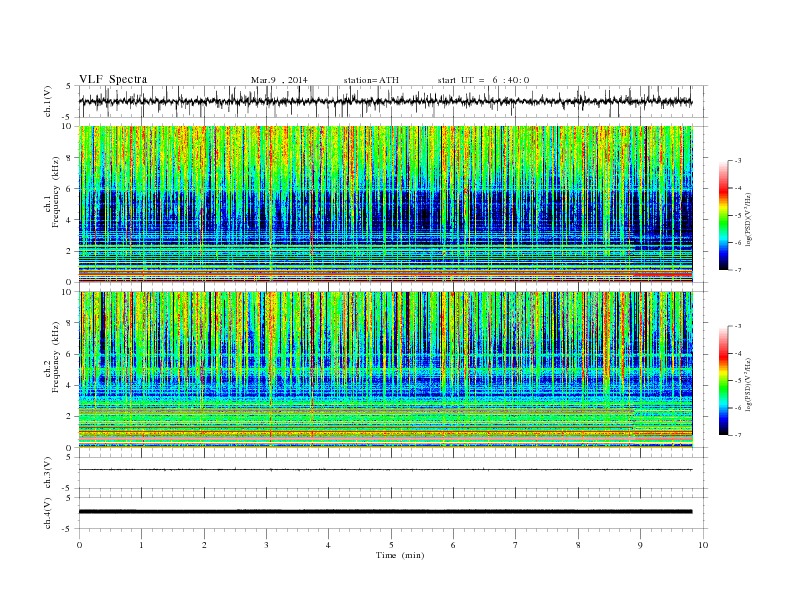Screen dimensions: 792x612
Task: Click the ch.1 voltage waveform trace panel
Action: (x=393, y=101)
